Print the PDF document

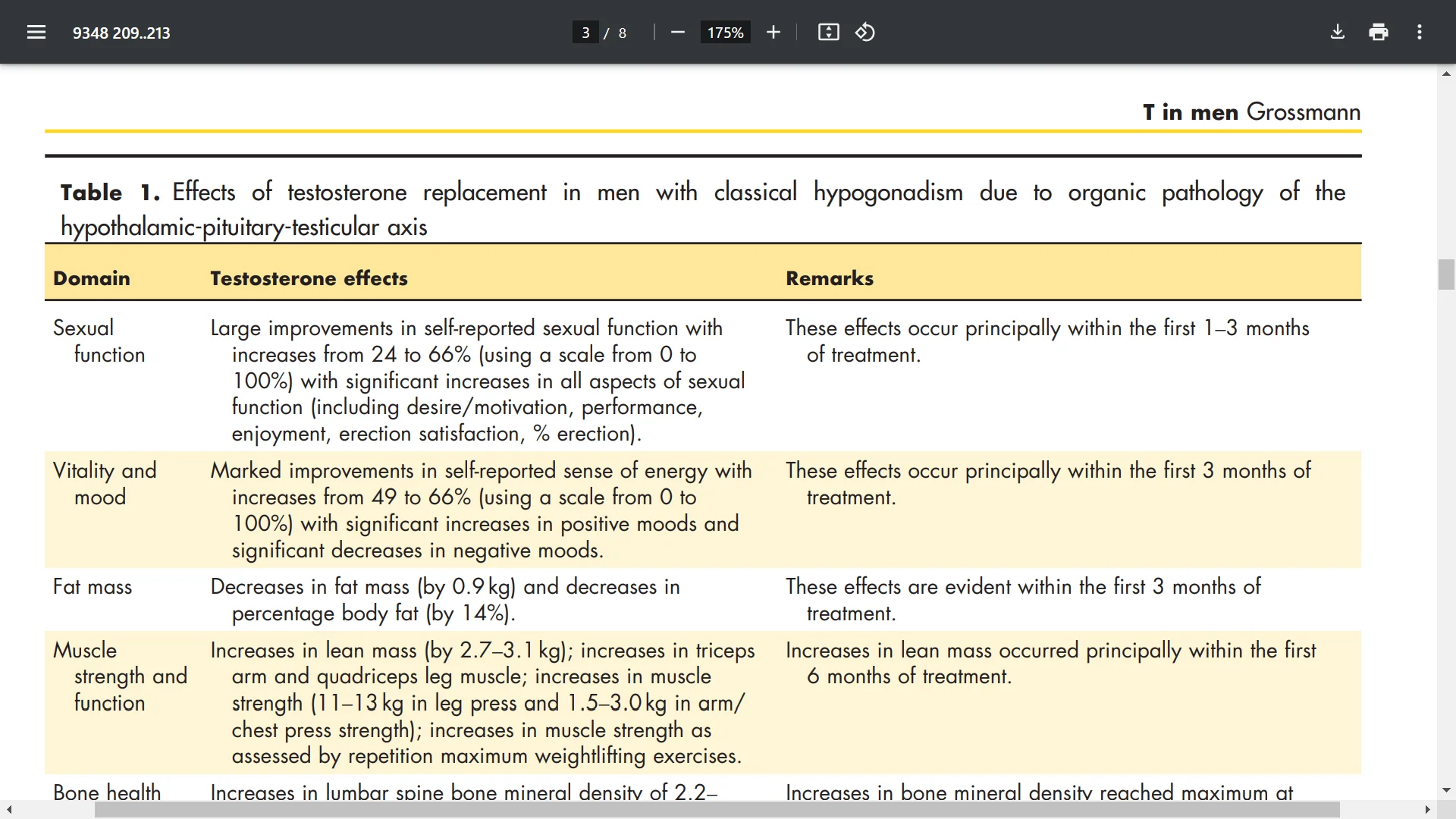click(1379, 32)
